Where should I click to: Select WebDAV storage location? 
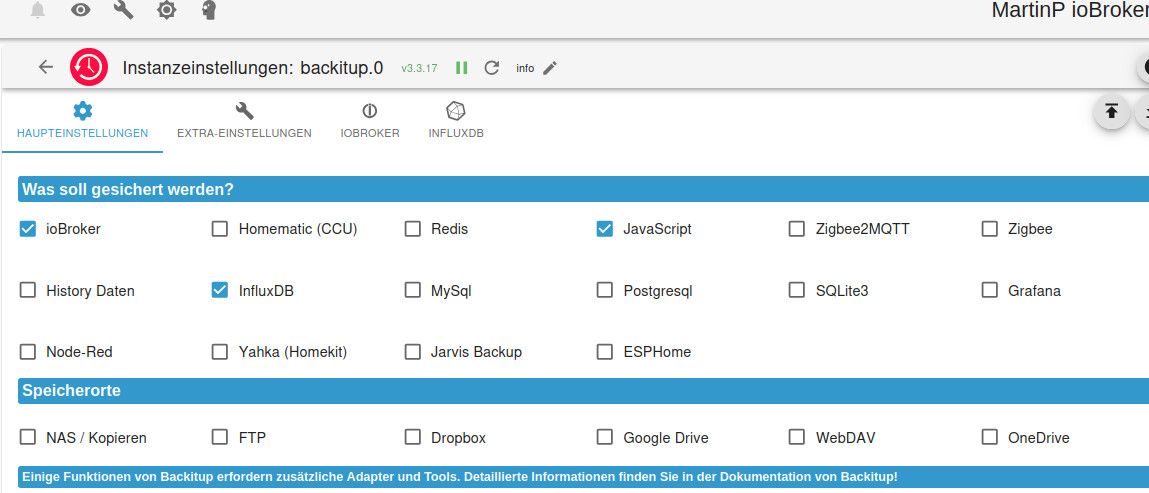[797, 437]
